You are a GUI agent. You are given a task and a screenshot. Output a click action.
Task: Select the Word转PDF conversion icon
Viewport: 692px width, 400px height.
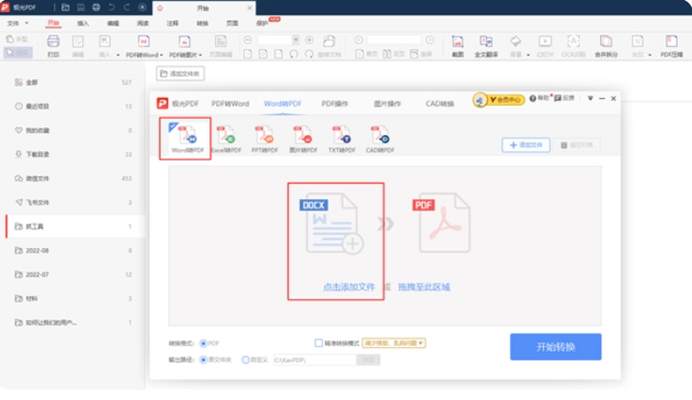click(x=186, y=135)
